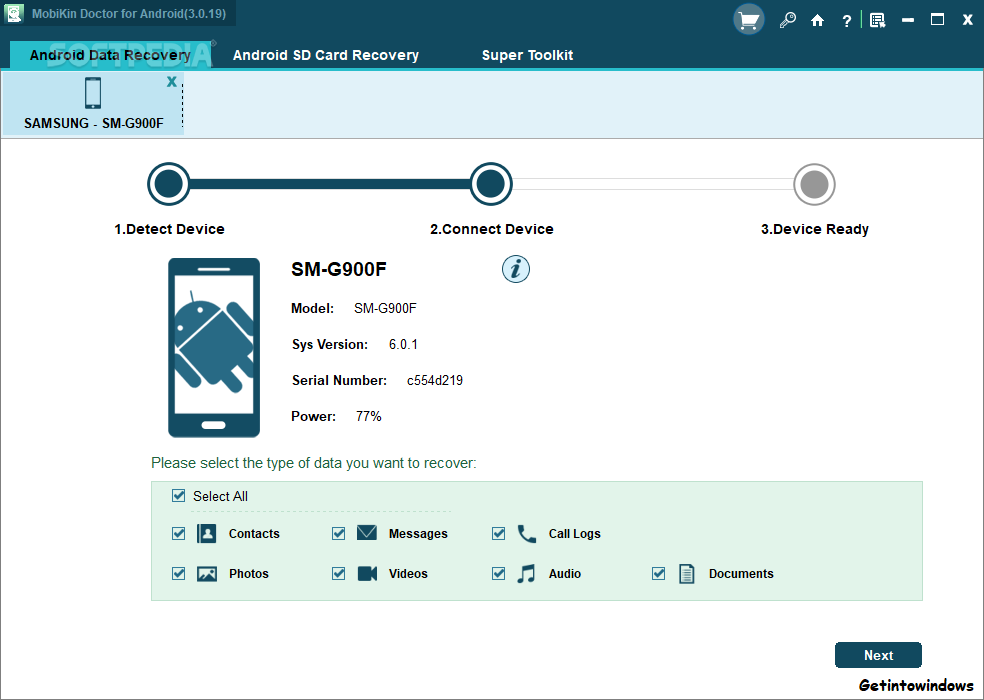Click the Contacts person icon
This screenshot has width=984, height=700.
[206, 534]
